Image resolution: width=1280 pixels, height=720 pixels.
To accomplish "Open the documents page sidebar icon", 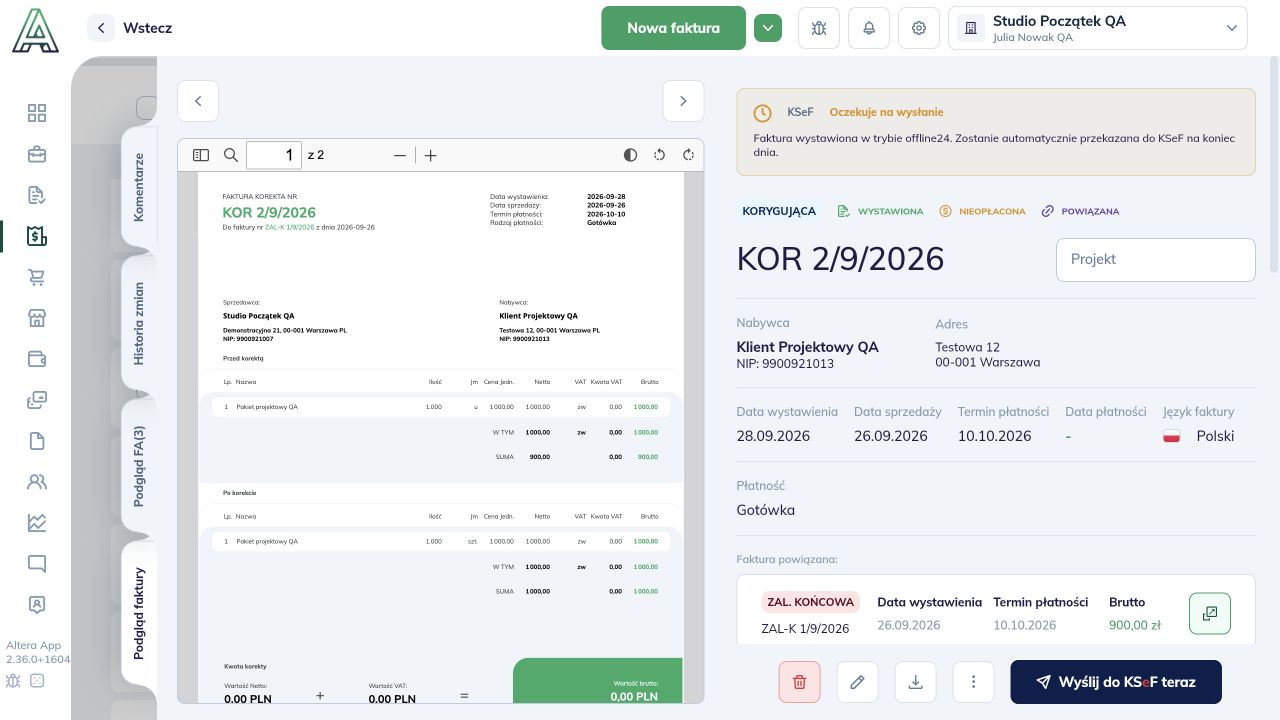I will (x=37, y=441).
